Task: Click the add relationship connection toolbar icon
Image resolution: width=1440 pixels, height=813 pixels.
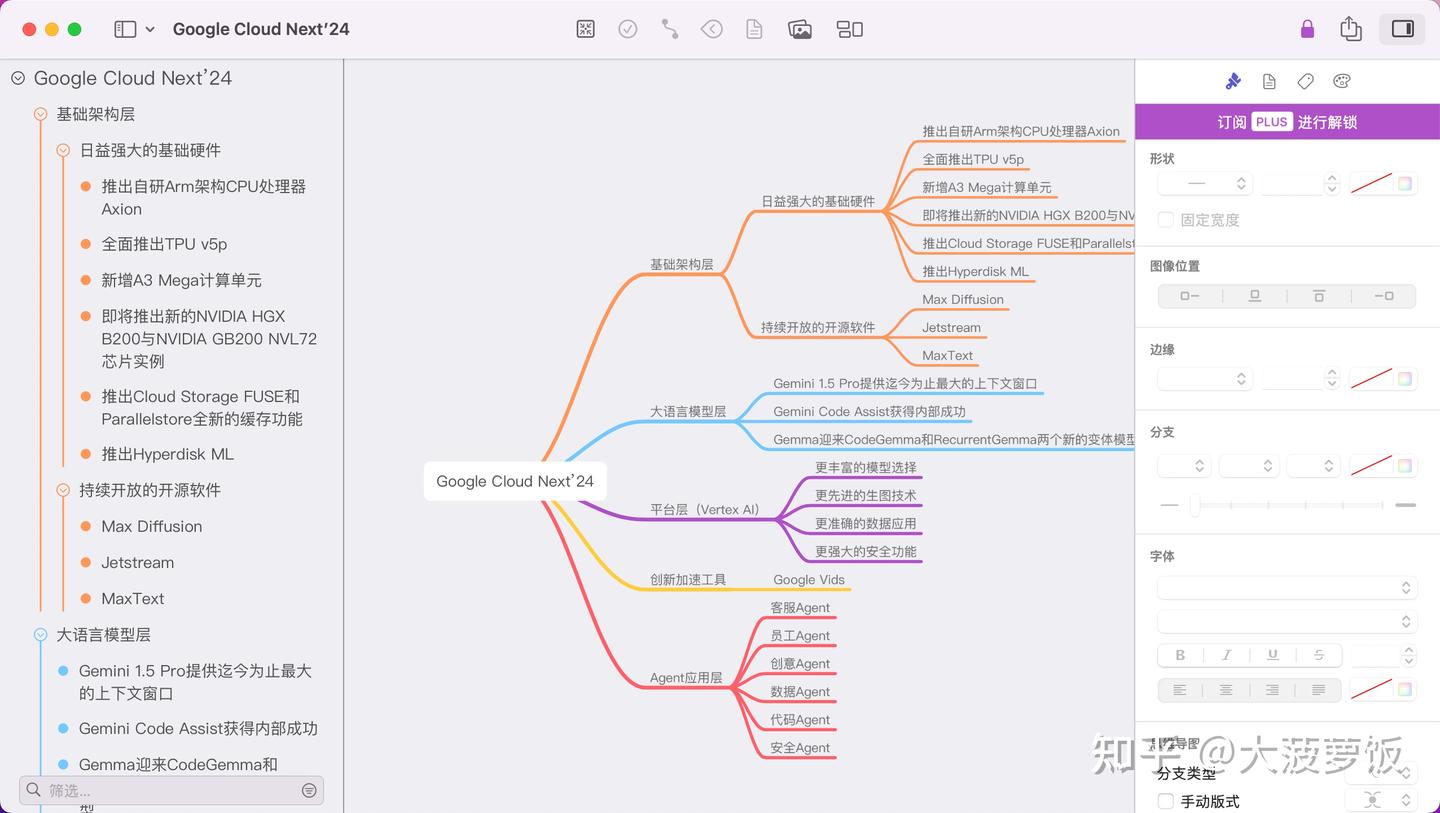Action: 669,29
